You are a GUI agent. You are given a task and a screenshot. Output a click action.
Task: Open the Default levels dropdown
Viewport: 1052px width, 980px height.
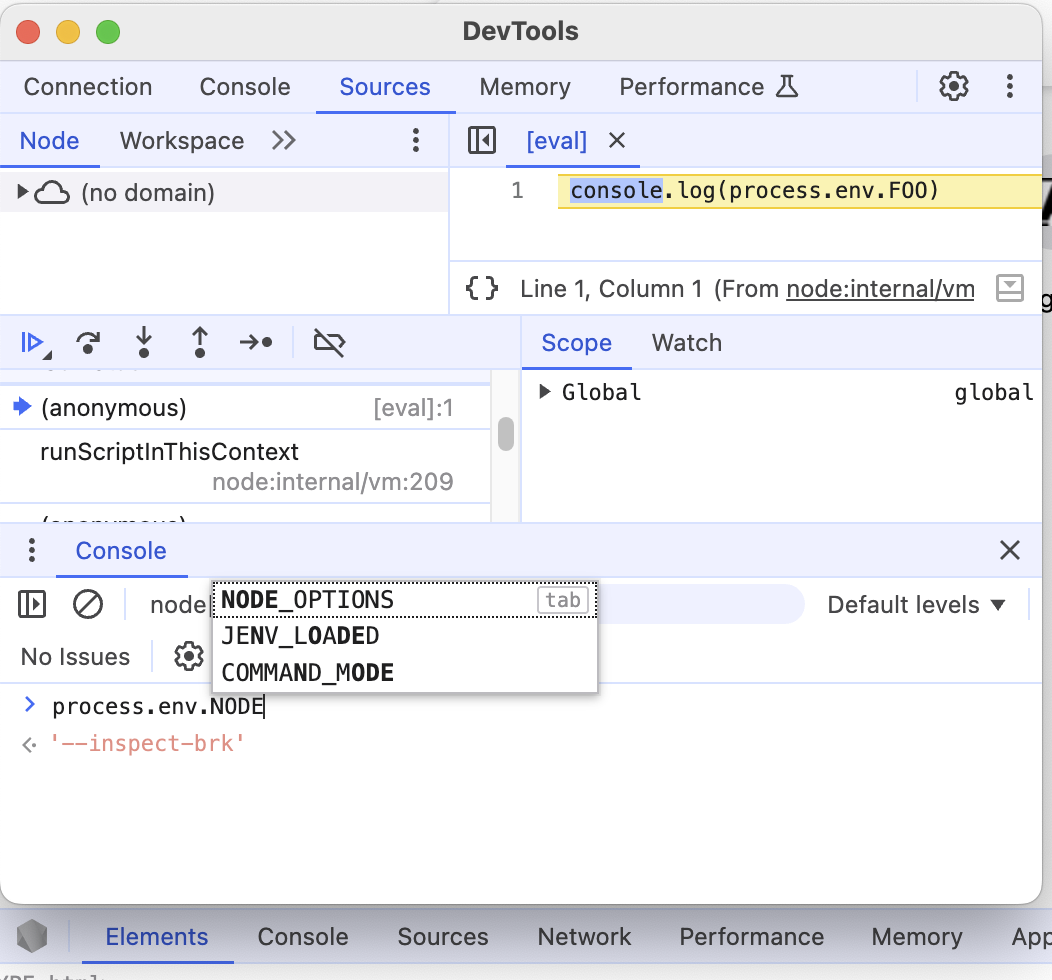pyautogui.click(x=916, y=605)
